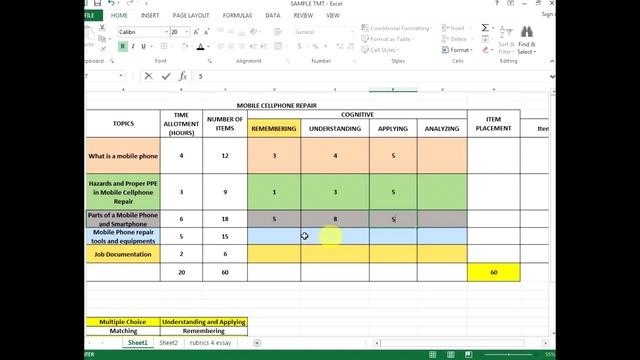
Task: Open Find & Select binoculars
Action: 527,40
